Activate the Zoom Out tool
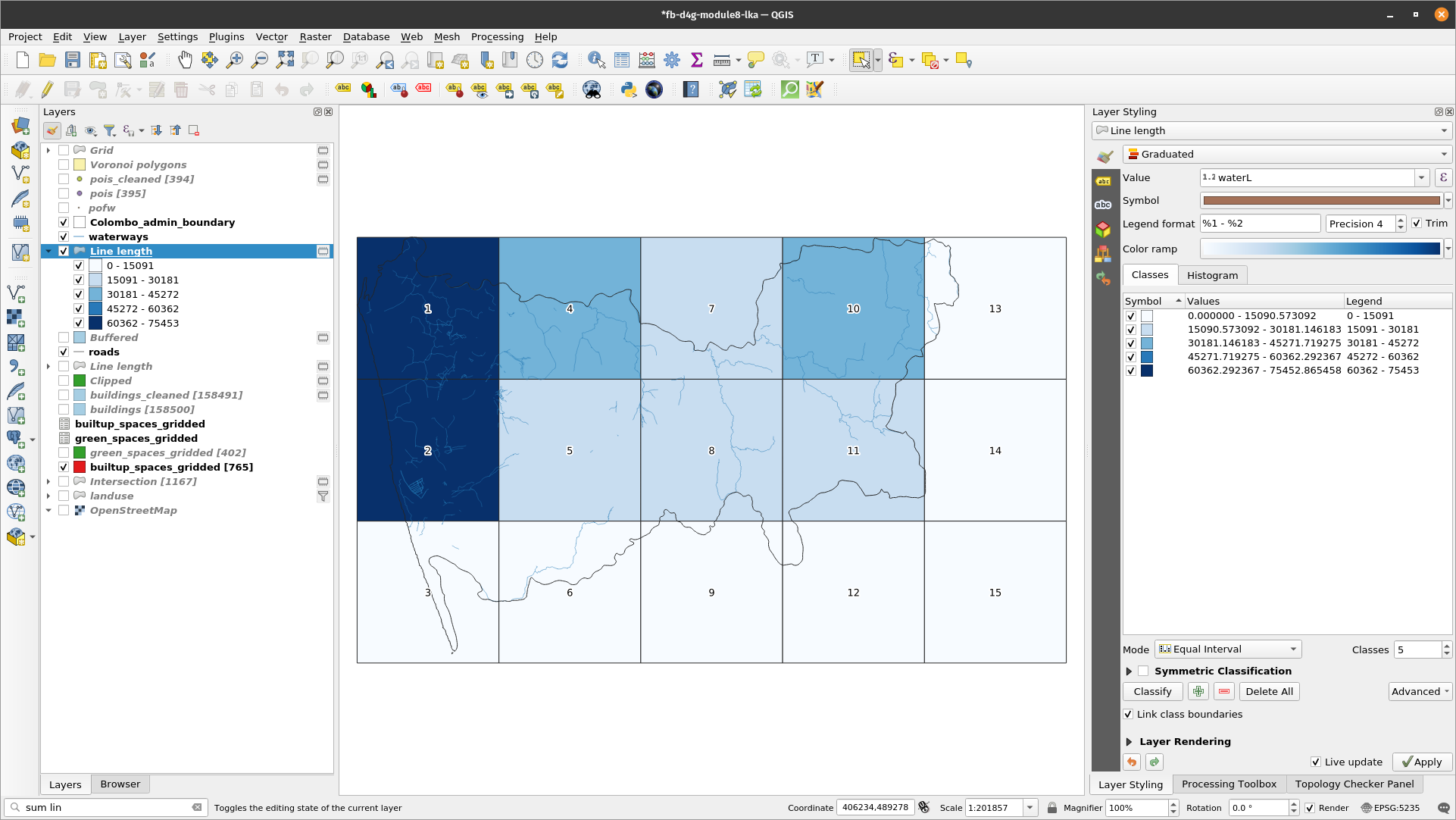This screenshot has width=1456, height=820. coord(260,61)
